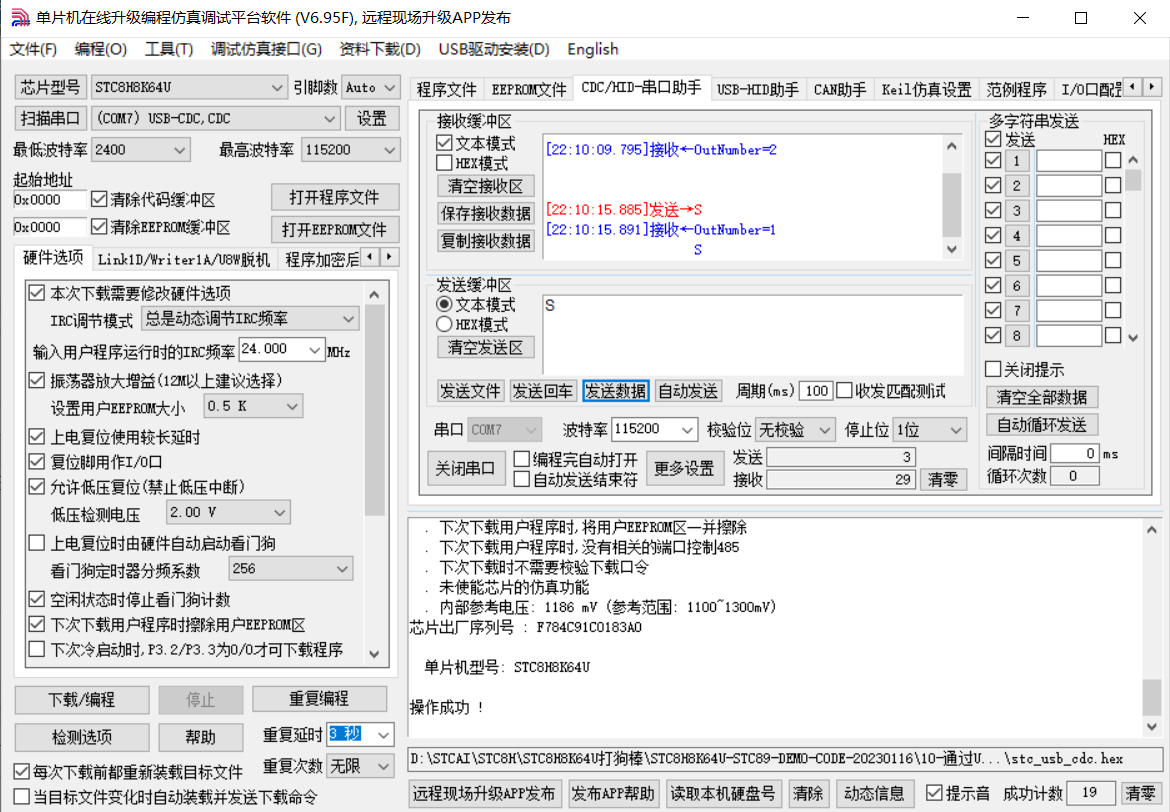Toggle 关闭提示 checkbox
The image size is (1170, 812).
[993, 369]
